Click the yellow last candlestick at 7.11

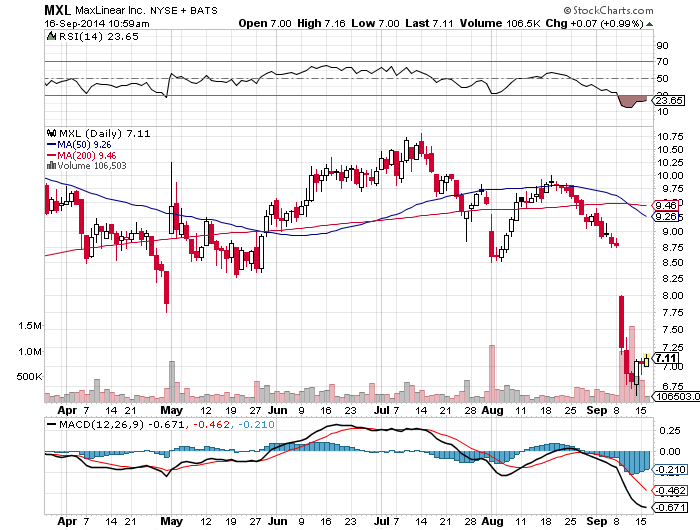click(x=646, y=360)
